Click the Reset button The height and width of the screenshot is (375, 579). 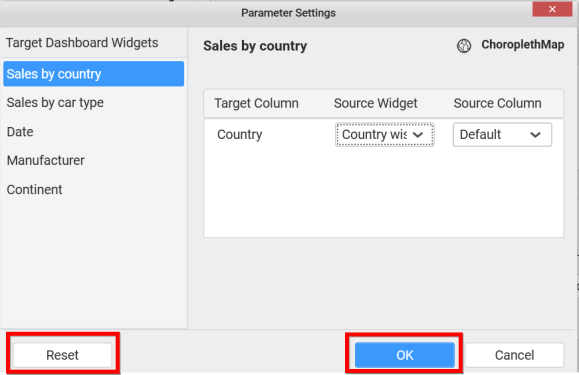[62, 355]
